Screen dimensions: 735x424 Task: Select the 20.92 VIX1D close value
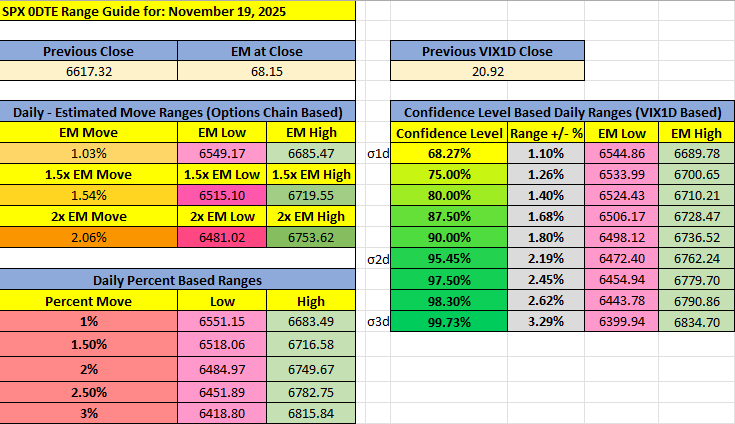487,71
